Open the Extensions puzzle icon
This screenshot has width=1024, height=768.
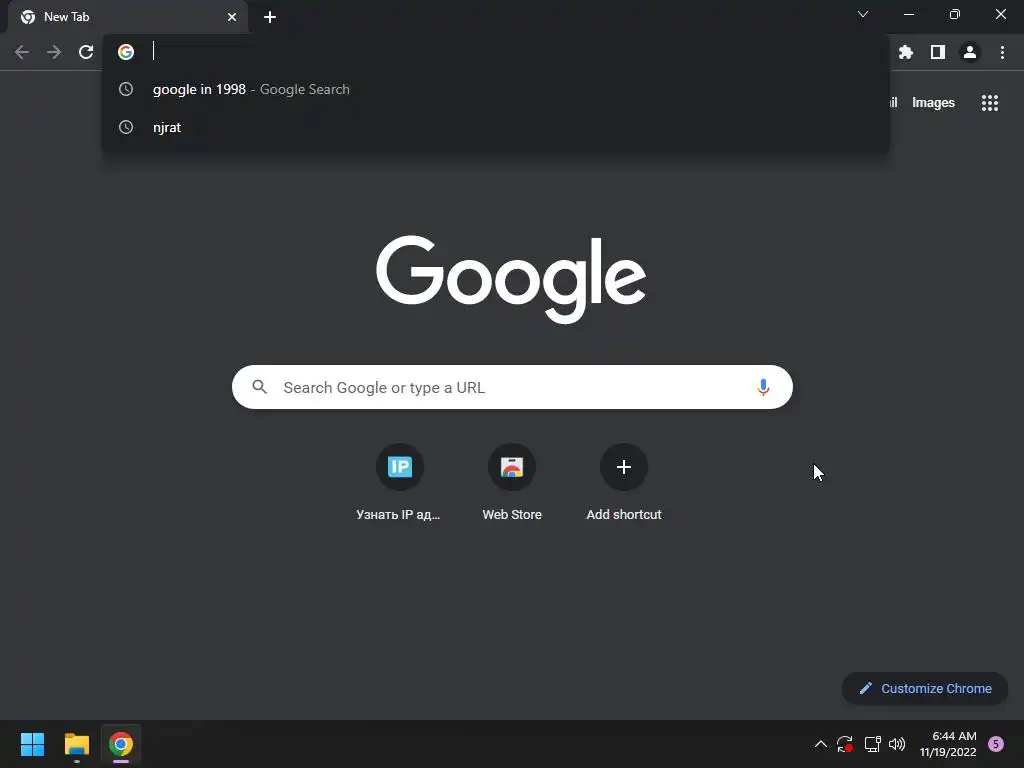[906, 52]
